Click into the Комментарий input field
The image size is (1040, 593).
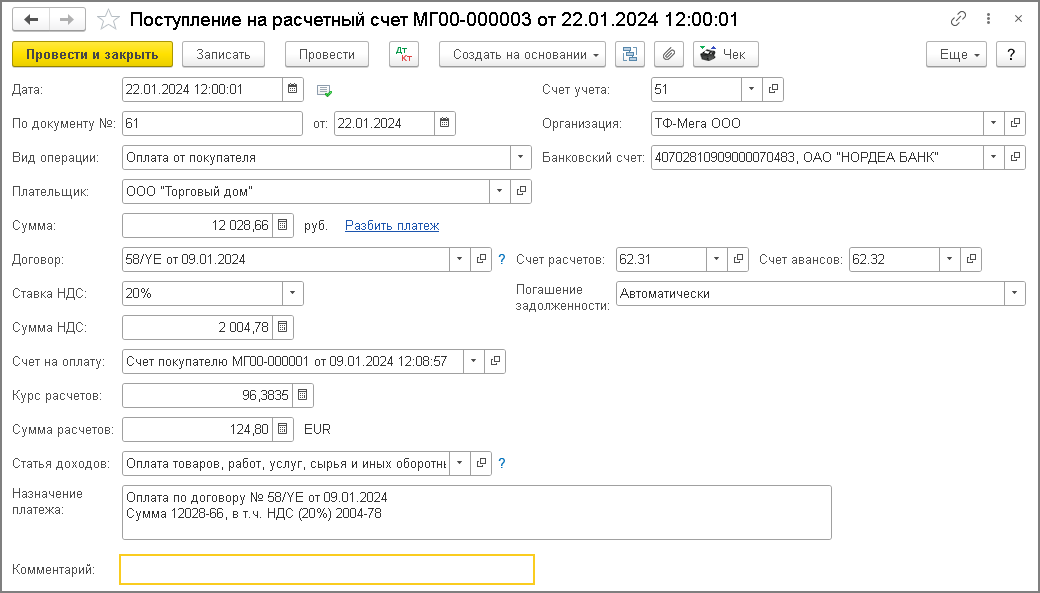326,569
